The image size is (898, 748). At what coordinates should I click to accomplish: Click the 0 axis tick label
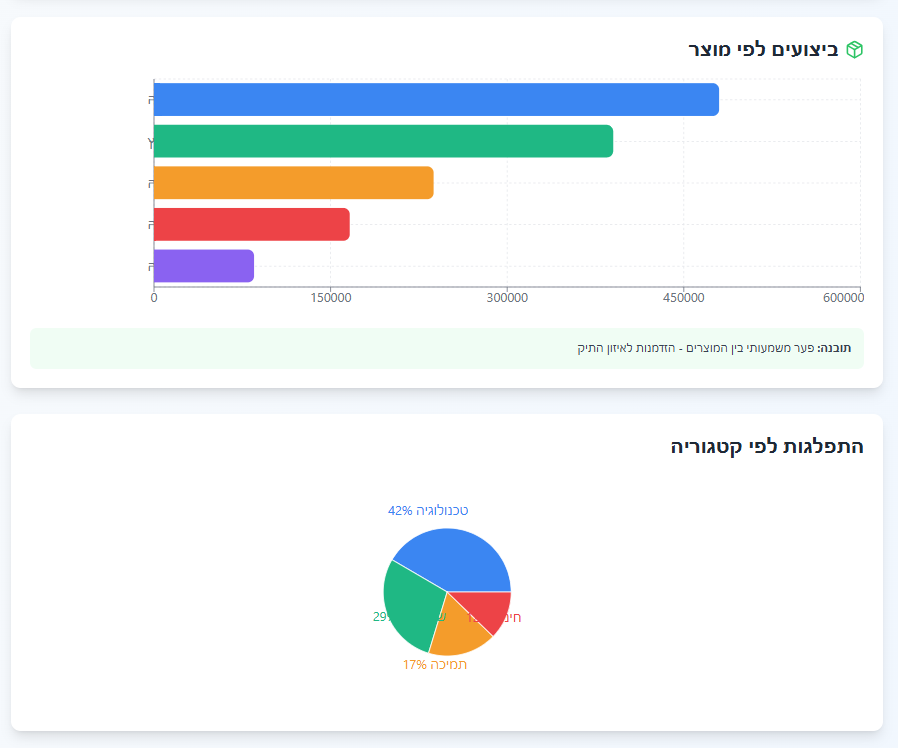tap(154, 298)
